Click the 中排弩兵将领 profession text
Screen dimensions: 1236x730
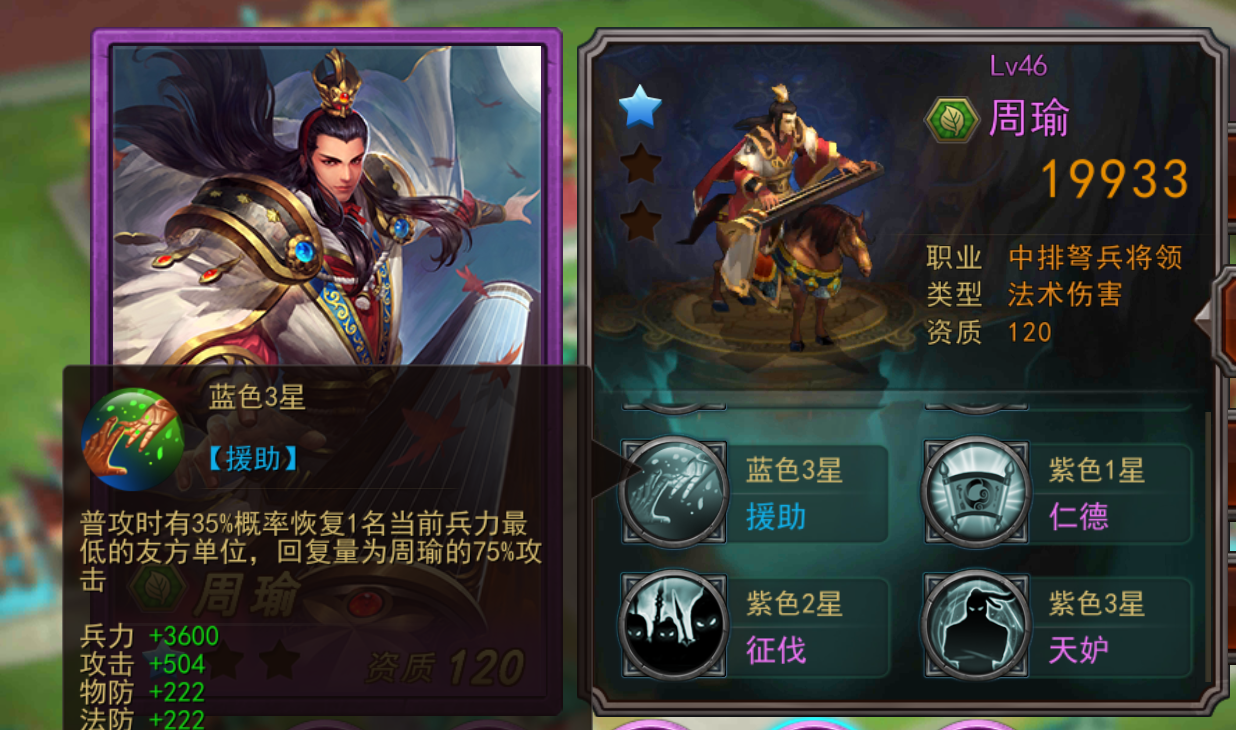point(1095,257)
